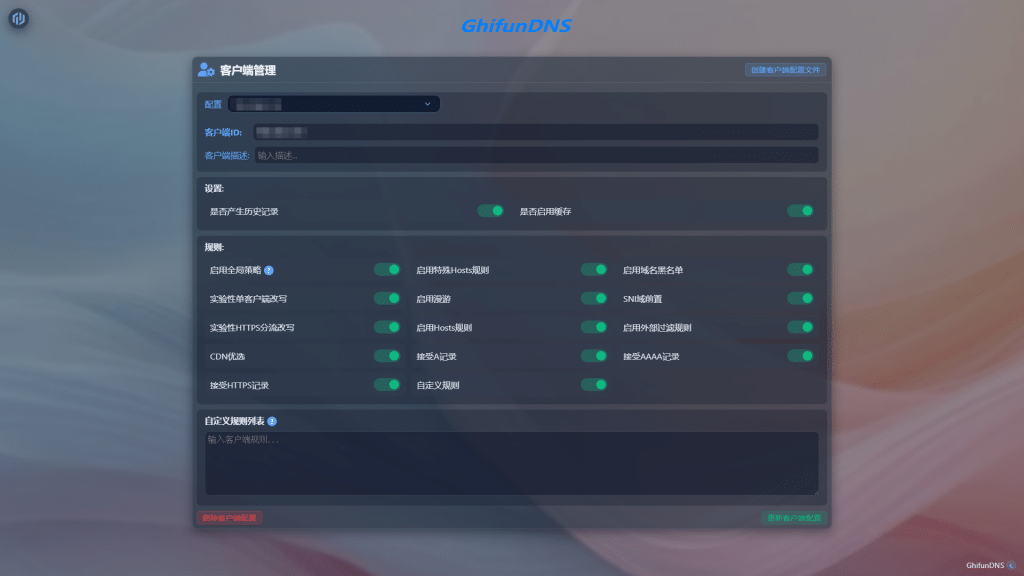Toggle 实验性单客户端改写 switch

click(x=387, y=298)
